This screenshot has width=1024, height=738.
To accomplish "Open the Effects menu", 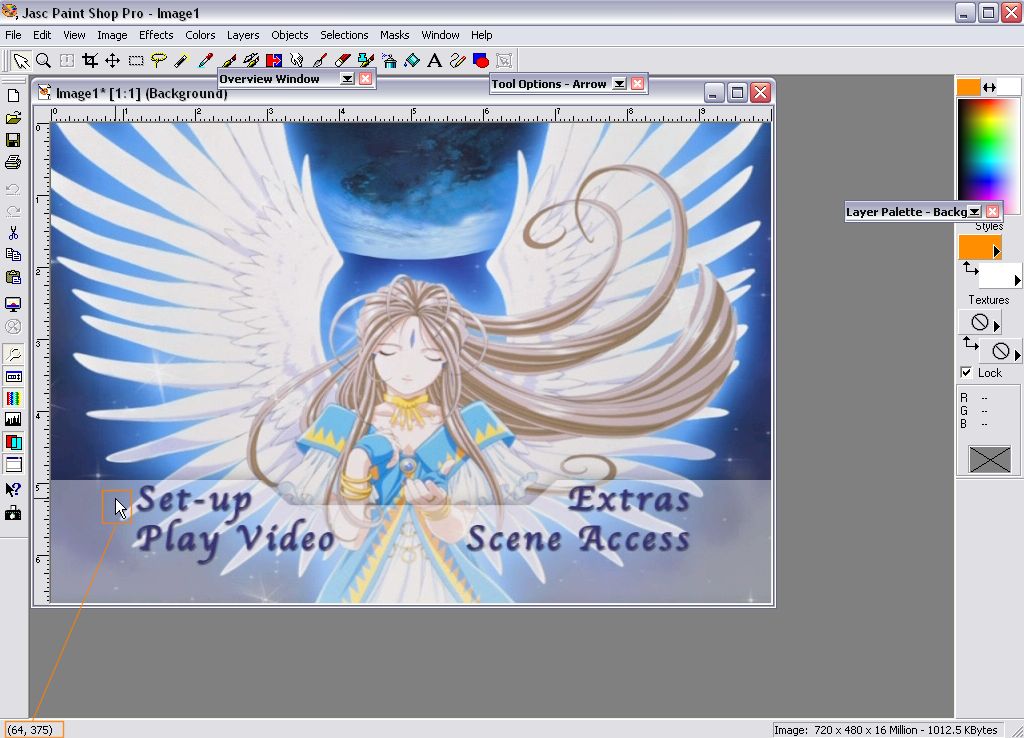I will [x=156, y=35].
